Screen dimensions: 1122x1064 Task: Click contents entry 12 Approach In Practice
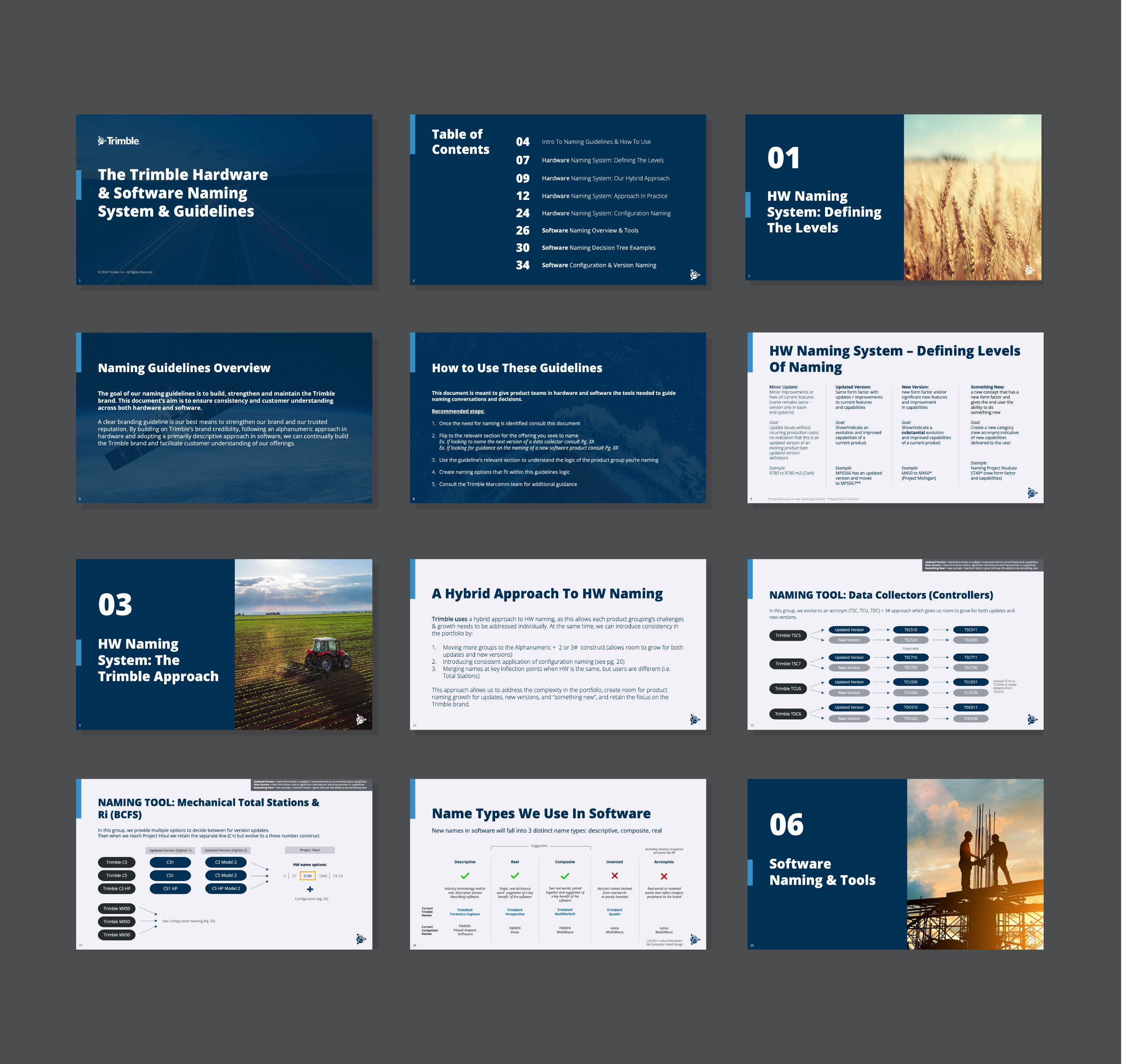[592, 196]
